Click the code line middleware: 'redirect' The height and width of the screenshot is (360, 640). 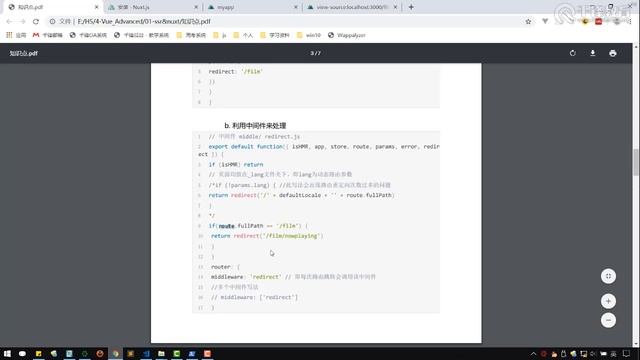(x=246, y=277)
